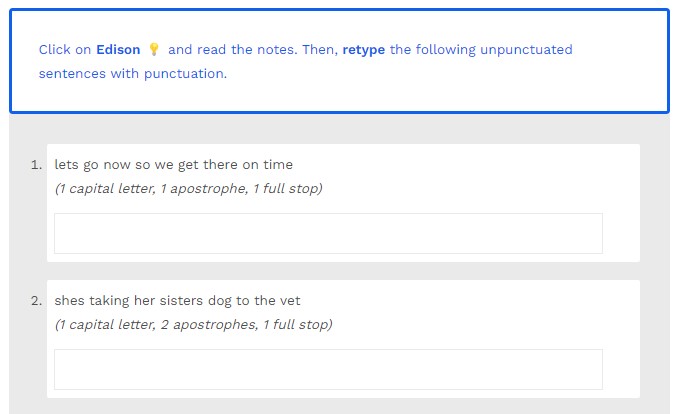Click the bold word "retype"
The height and width of the screenshot is (414, 674).
(364, 49)
